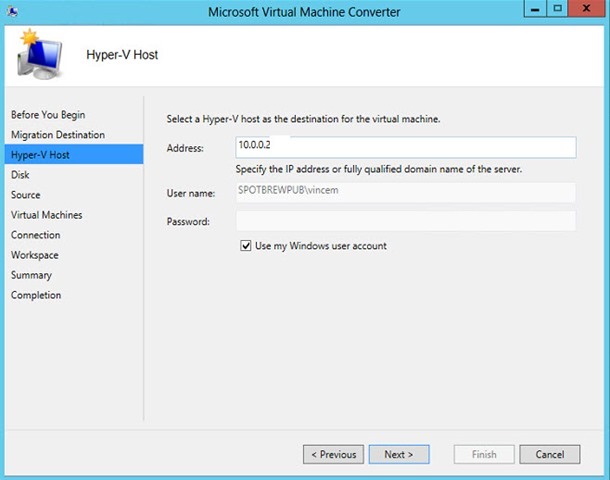Cancel the conversion wizard
This screenshot has width=610, height=480.
pyautogui.click(x=550, y=454)
